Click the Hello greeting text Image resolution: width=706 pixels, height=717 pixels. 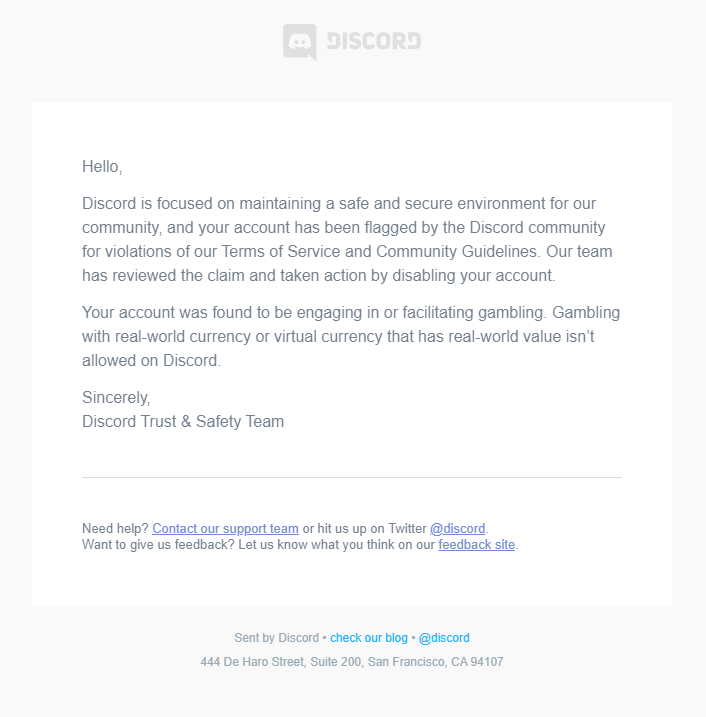[x=102, y=166]
